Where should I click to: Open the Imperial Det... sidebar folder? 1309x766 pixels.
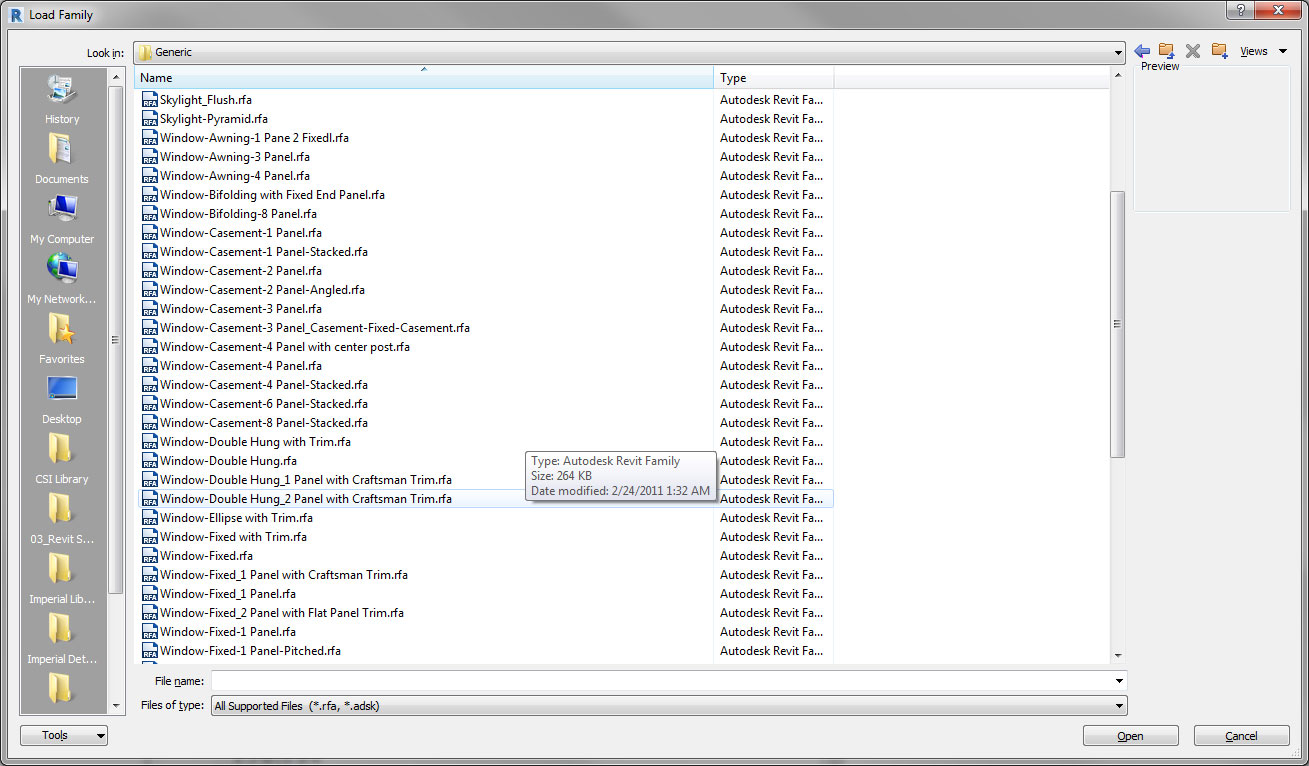coord(62,641)
